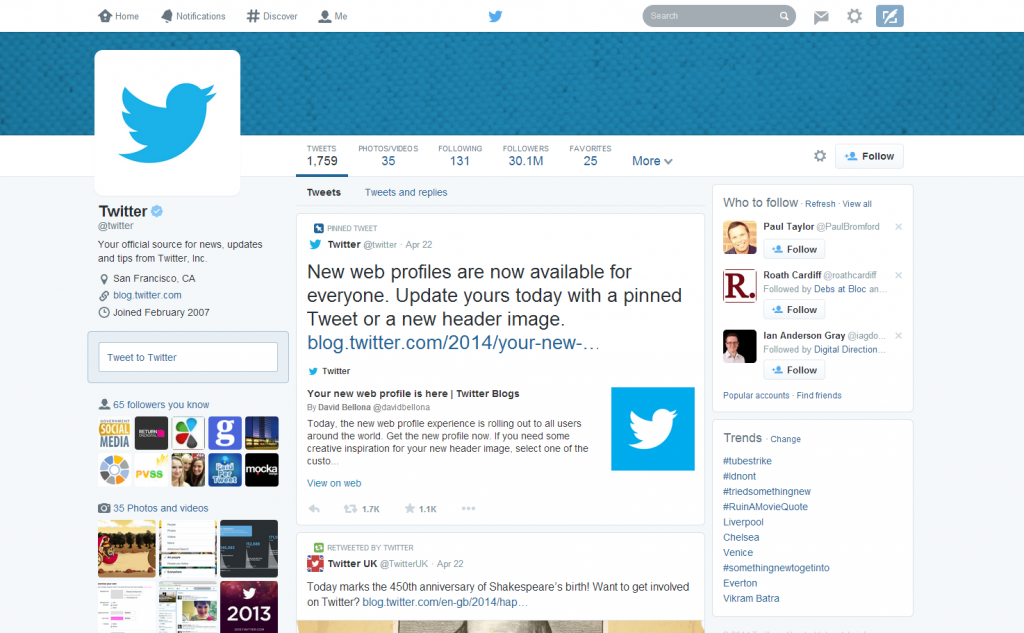Screen dimensions: 1024x633
Task: Favorite the pinned tweet with star icon
Action: [410, 509]
